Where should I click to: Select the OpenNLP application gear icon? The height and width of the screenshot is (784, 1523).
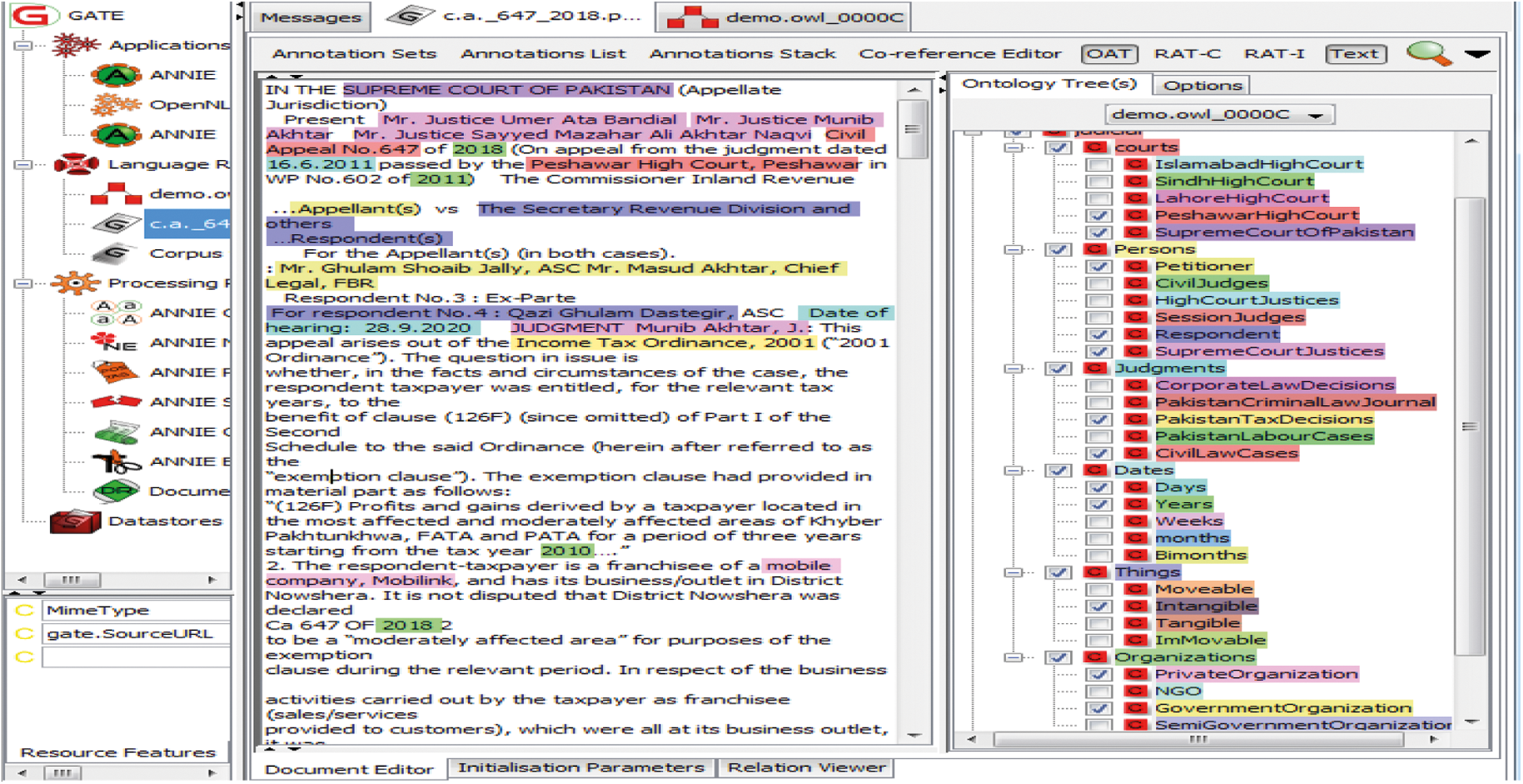point(116,104)
